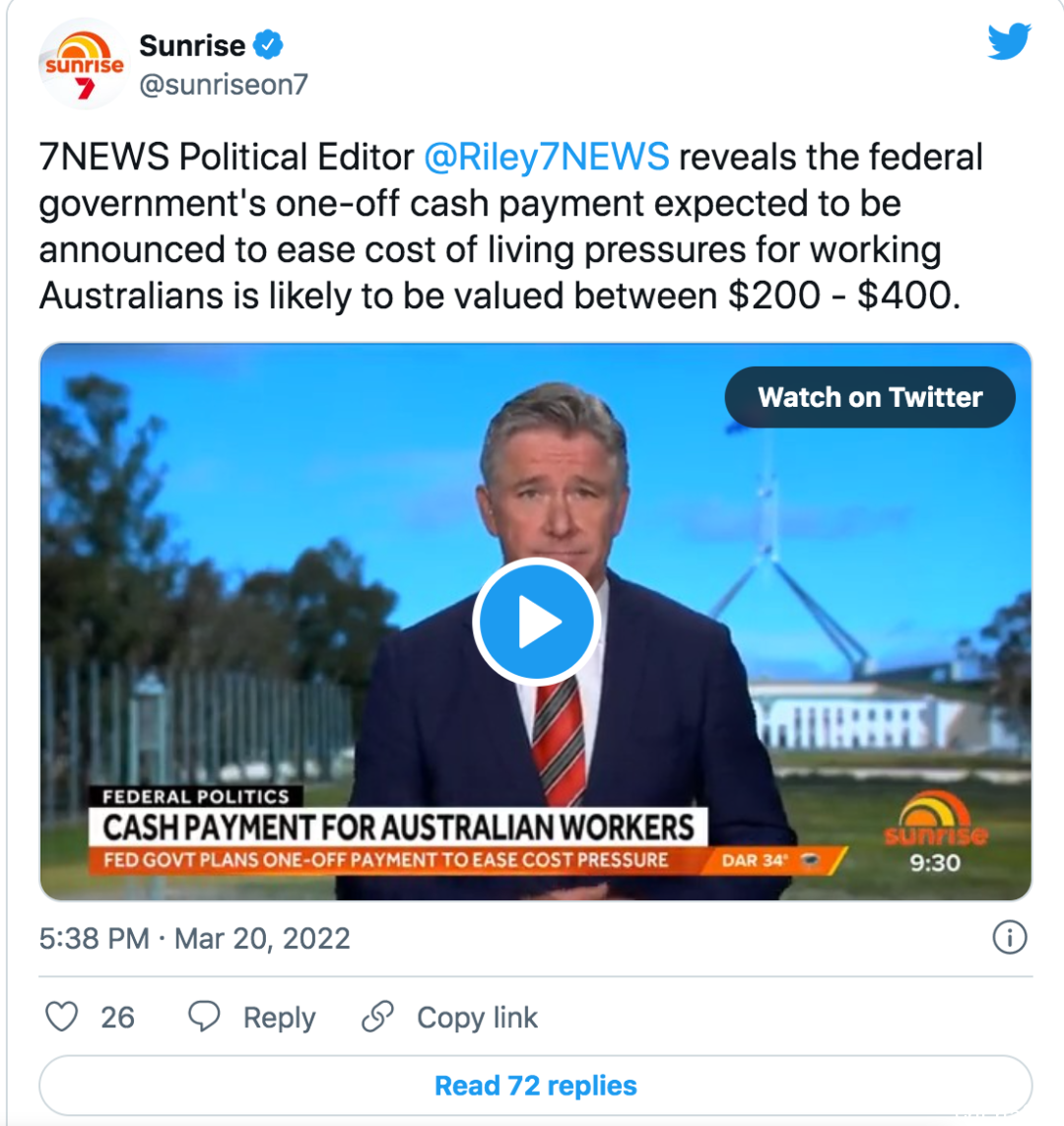This screenshot has height=1126, width=1064.
Task: Select the Copy link text
Action: tap(477, 1018)
